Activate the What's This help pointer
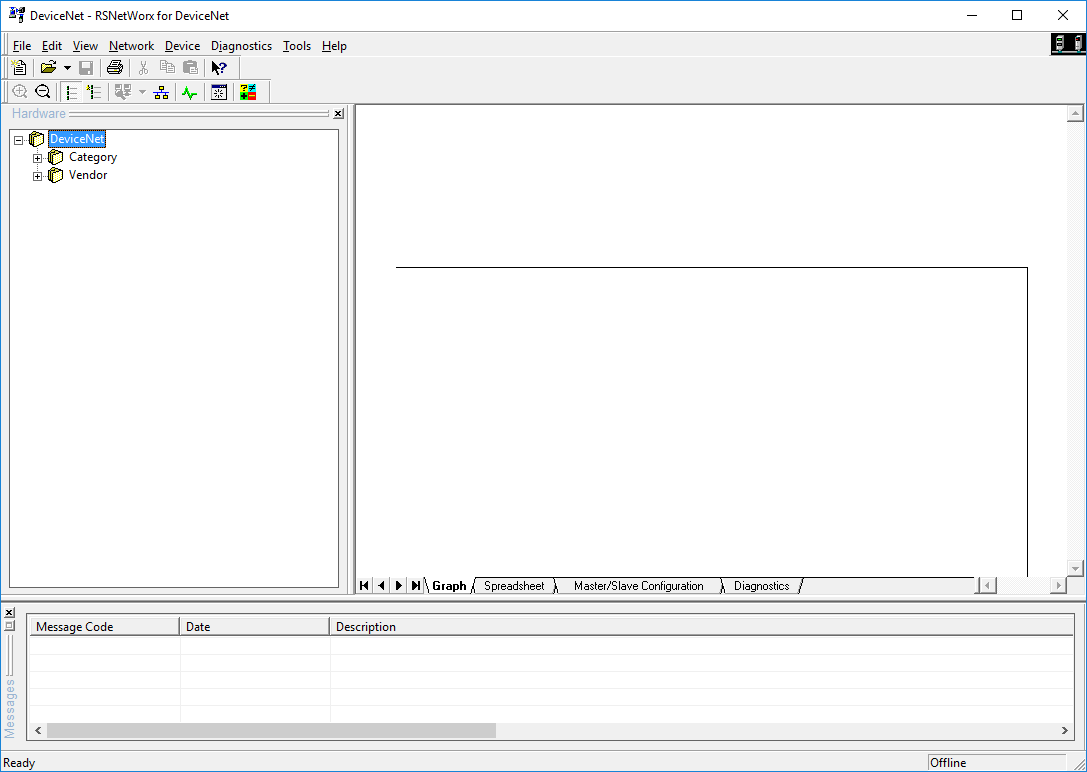 [219, 68]
